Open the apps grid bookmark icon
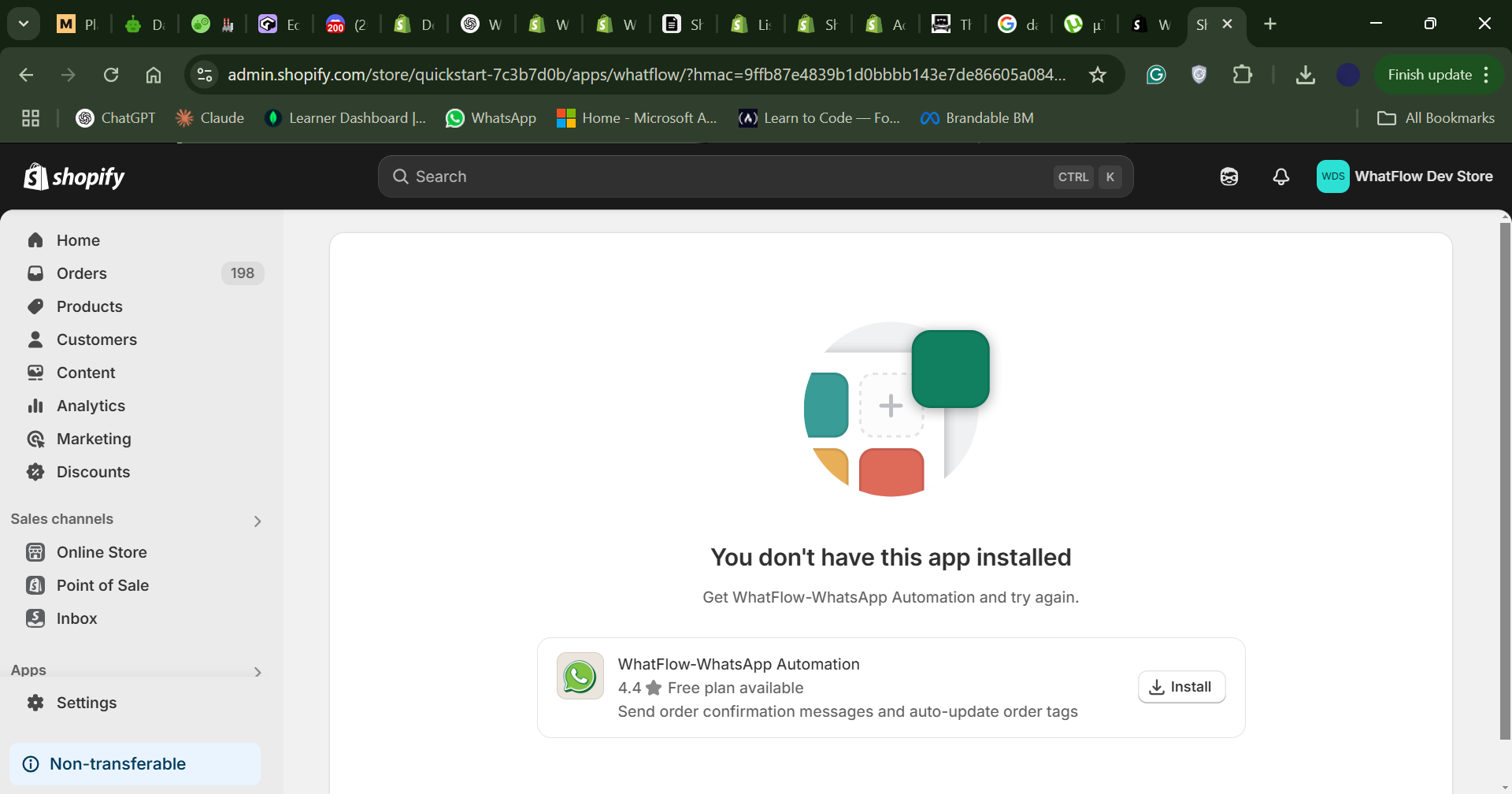The width and height of the screenshot is (1512, 794). coord(31,118)
